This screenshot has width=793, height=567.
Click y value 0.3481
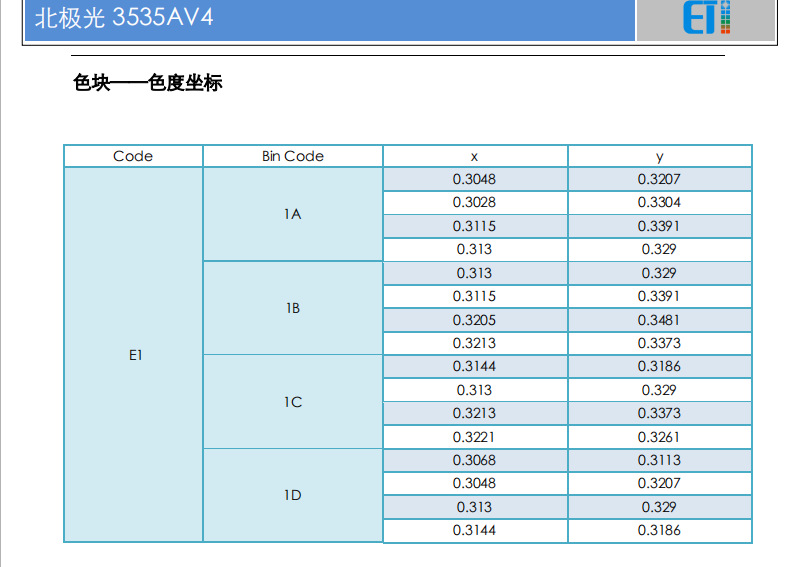659,320
